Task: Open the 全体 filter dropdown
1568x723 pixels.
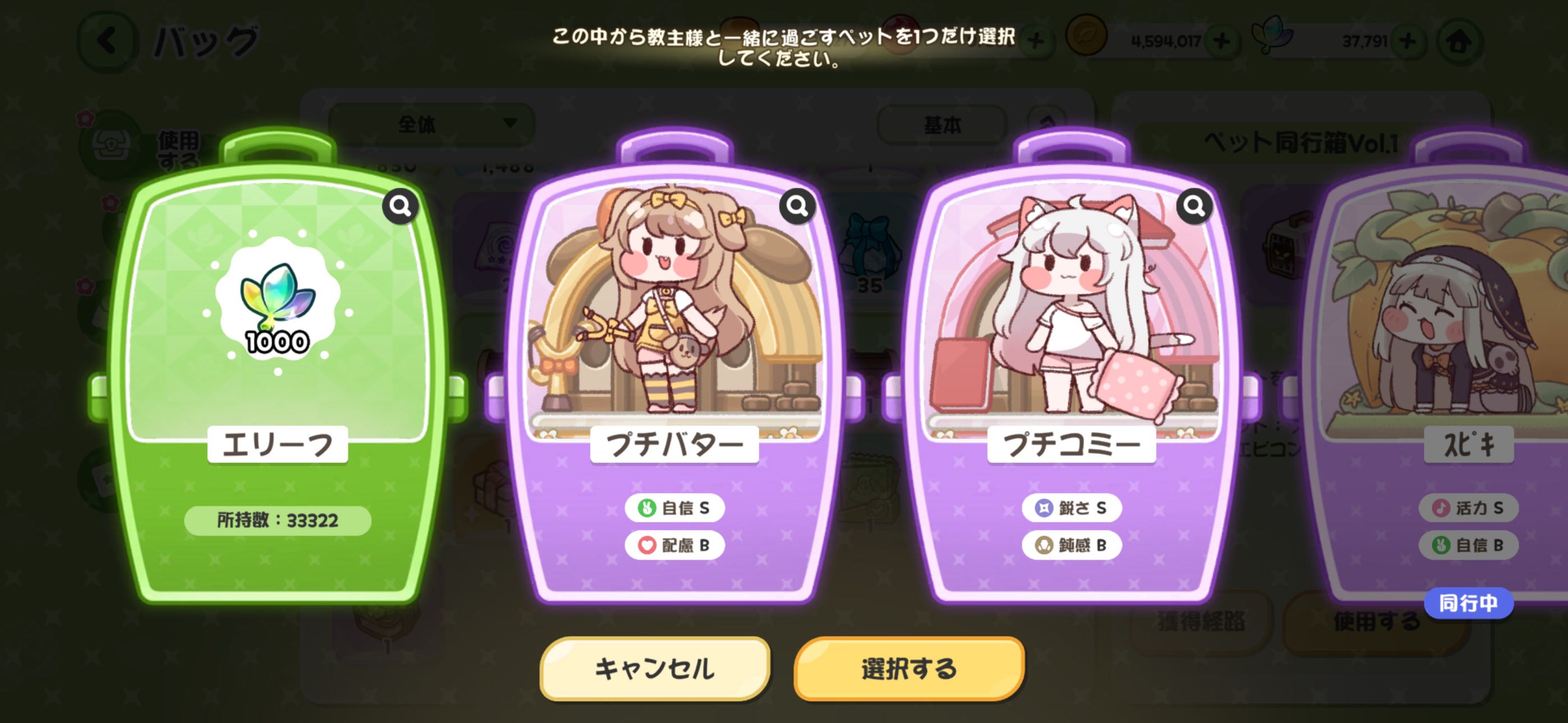Action: pos(432,124)
